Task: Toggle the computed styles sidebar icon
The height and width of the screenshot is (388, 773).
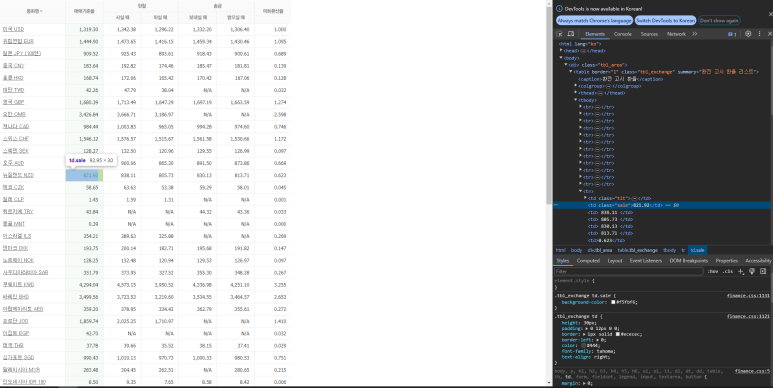Action: pos(763,271)
